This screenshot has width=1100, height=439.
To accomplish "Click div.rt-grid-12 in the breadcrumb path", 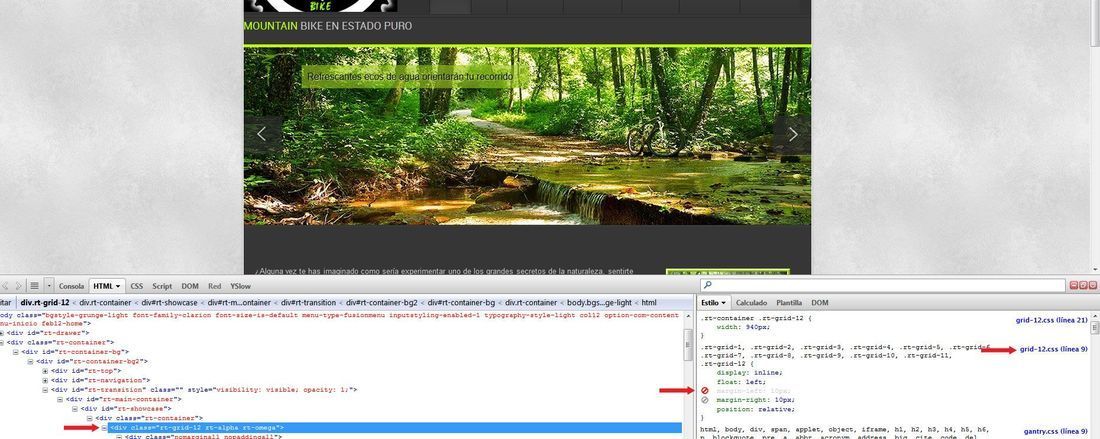I will click(x=45, y=303).
